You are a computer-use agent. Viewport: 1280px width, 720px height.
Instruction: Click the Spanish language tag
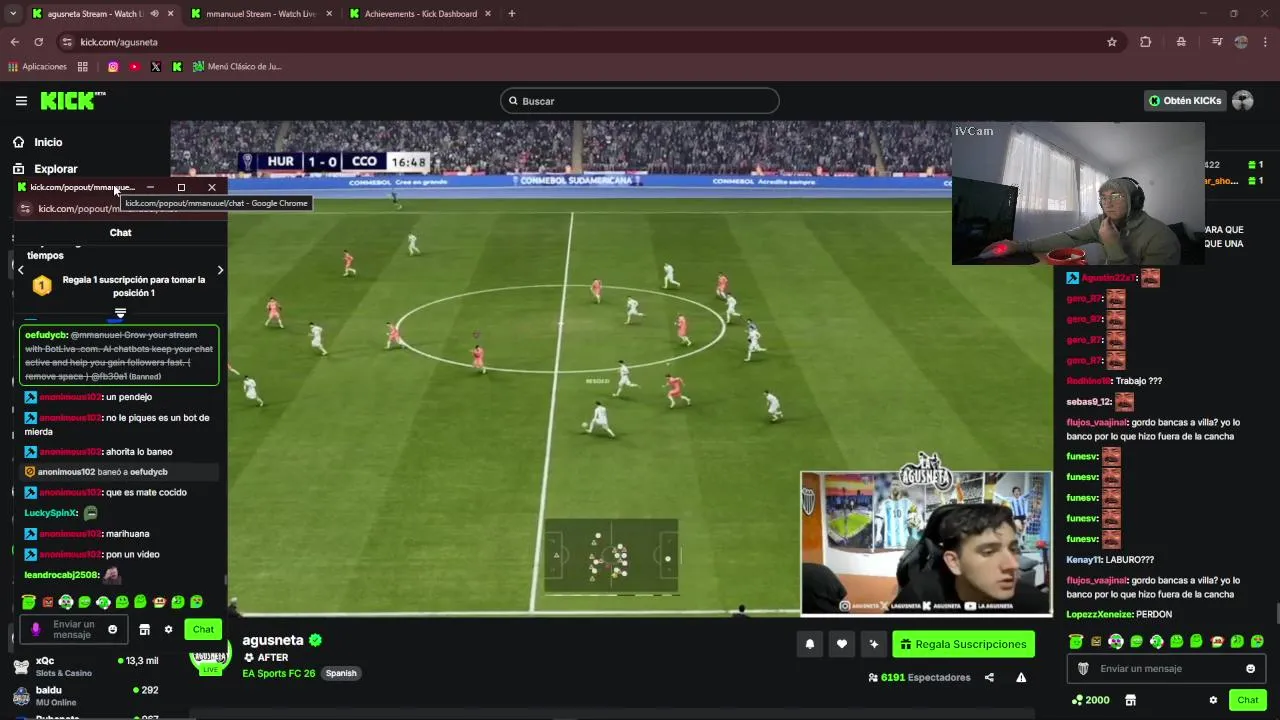tap(341, 673)
